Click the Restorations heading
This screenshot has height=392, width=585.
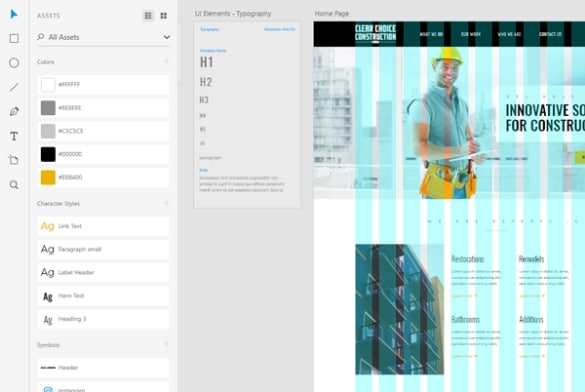[x=467, y=259]
